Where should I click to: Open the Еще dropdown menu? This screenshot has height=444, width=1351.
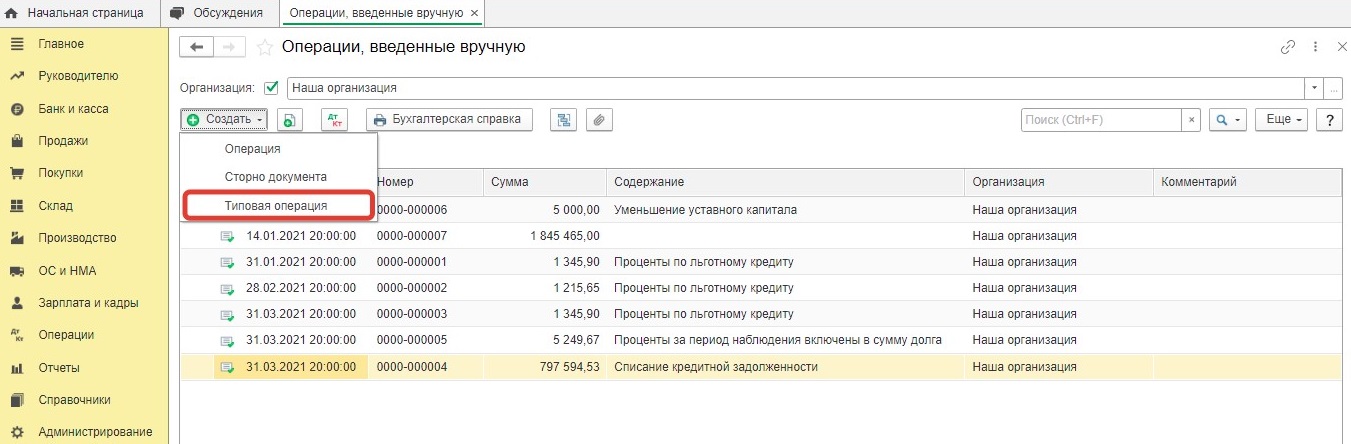point(1282,120)
